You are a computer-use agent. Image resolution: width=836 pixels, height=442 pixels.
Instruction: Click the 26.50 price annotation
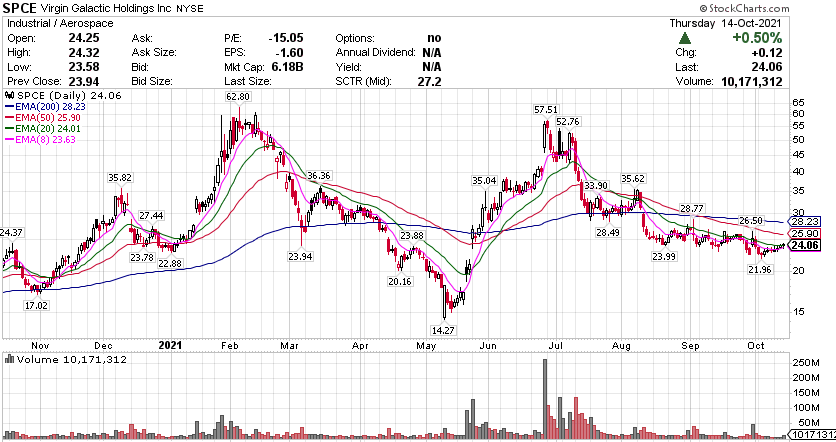750,220
